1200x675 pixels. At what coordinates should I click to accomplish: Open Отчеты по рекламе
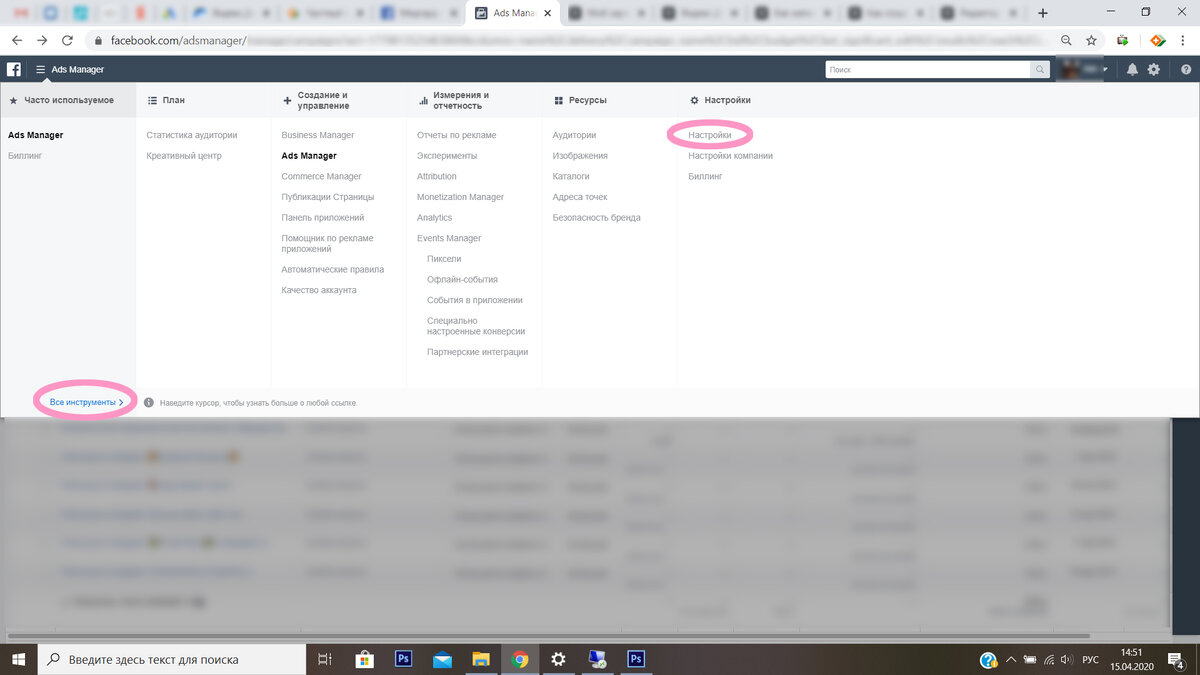tap(457, 135)
